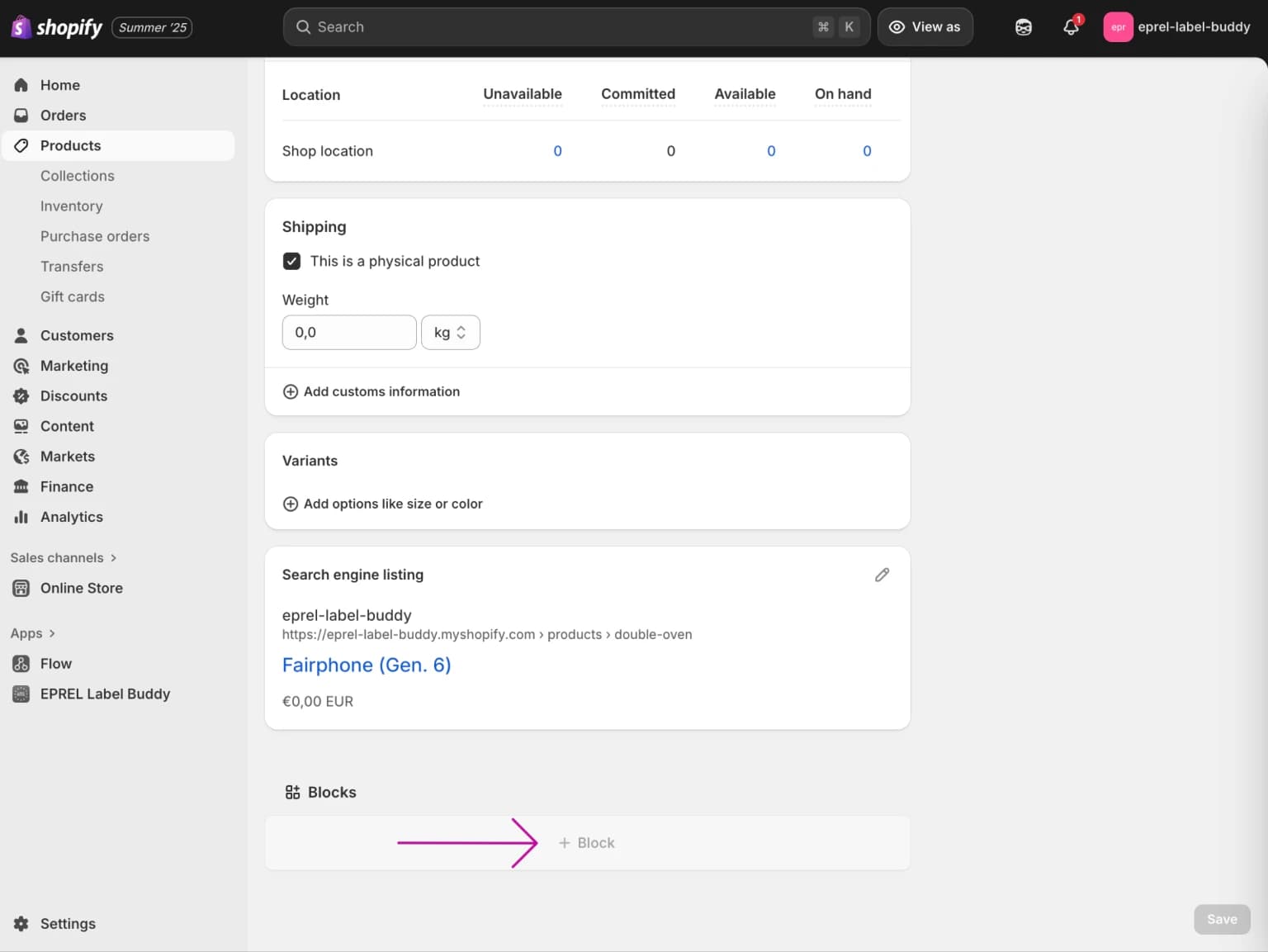The width and height of the screenshot is (1268, 952).
Task: Uncheck 'This is a physical product'
Action: [291, 260]
